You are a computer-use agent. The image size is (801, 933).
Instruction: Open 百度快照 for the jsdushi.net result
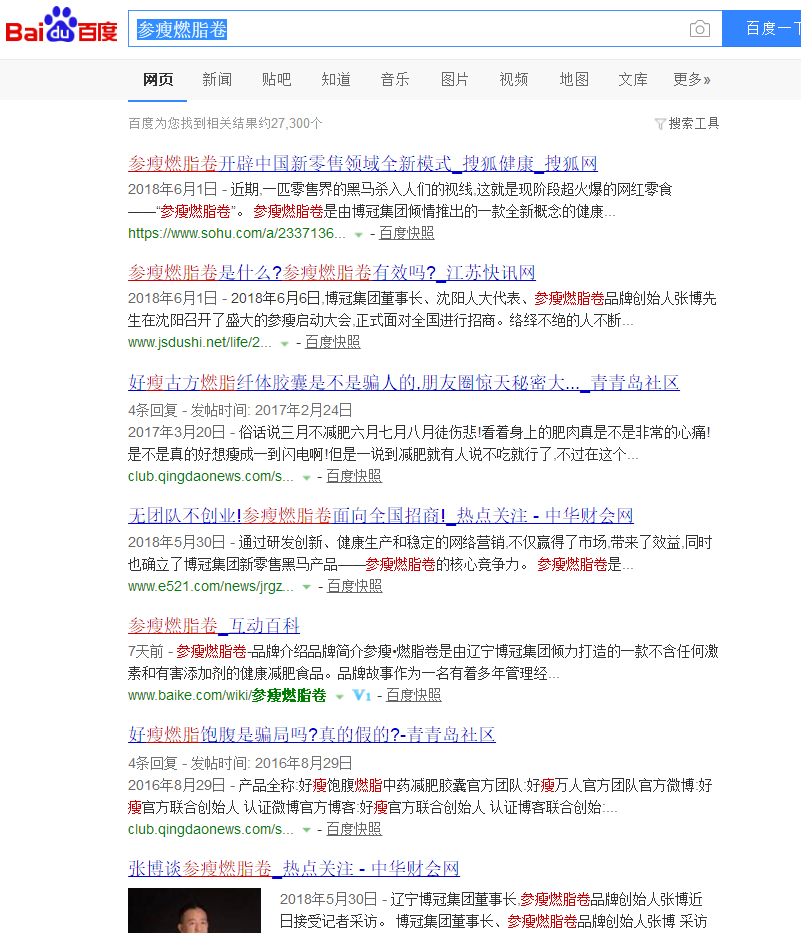coord(333,342)
